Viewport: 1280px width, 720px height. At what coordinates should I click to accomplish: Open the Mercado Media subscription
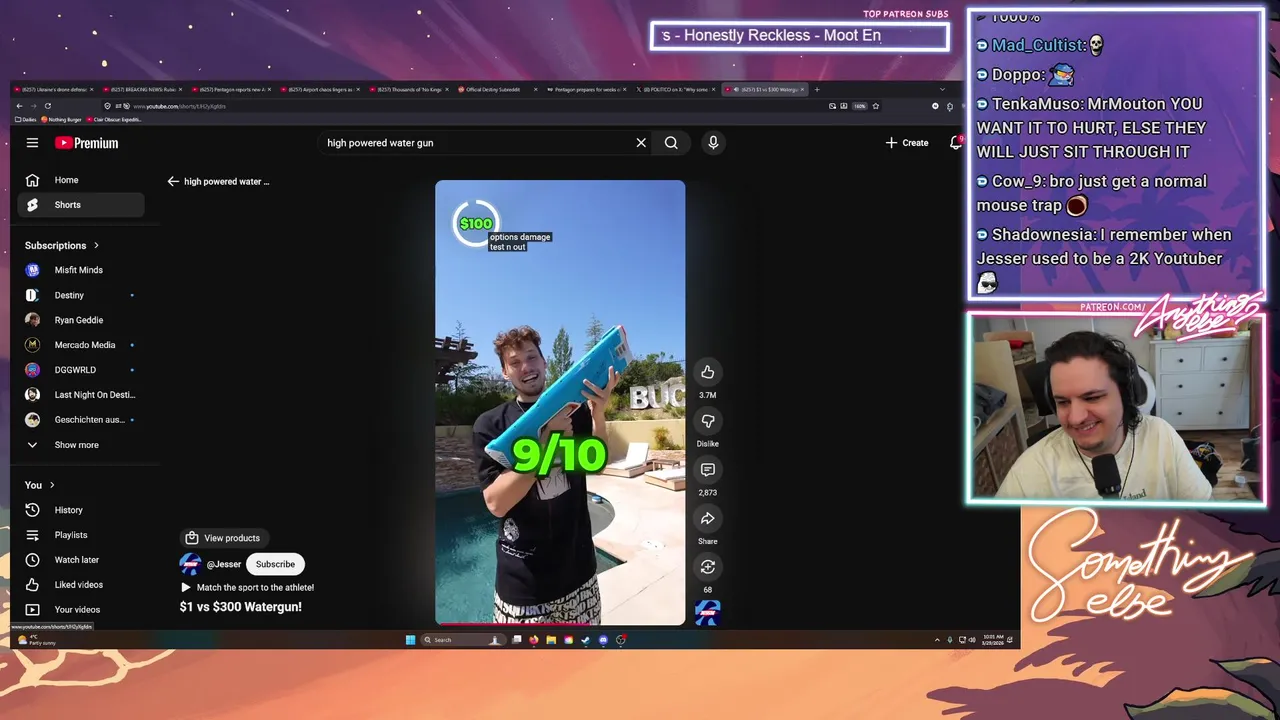point(81,345)
